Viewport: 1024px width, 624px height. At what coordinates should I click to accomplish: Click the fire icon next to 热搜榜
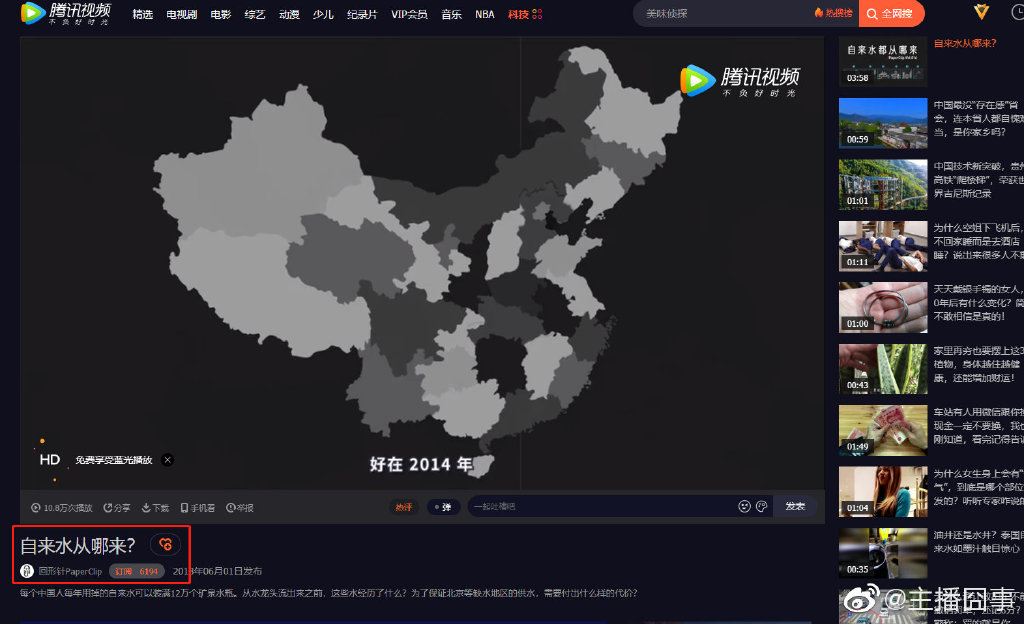point(819,14)
